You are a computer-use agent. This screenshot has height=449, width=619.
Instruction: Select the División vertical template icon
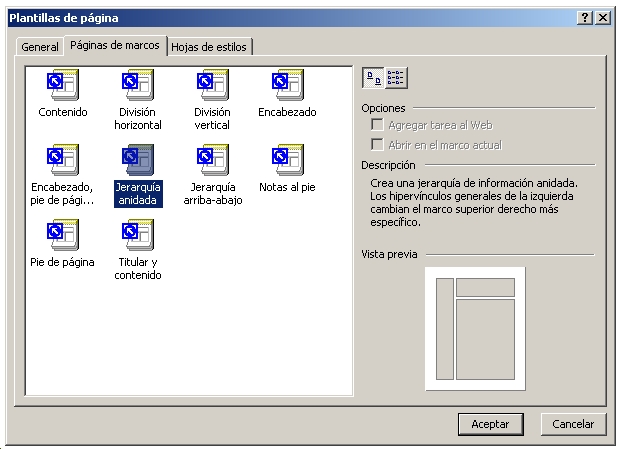(x=213, y=85)
